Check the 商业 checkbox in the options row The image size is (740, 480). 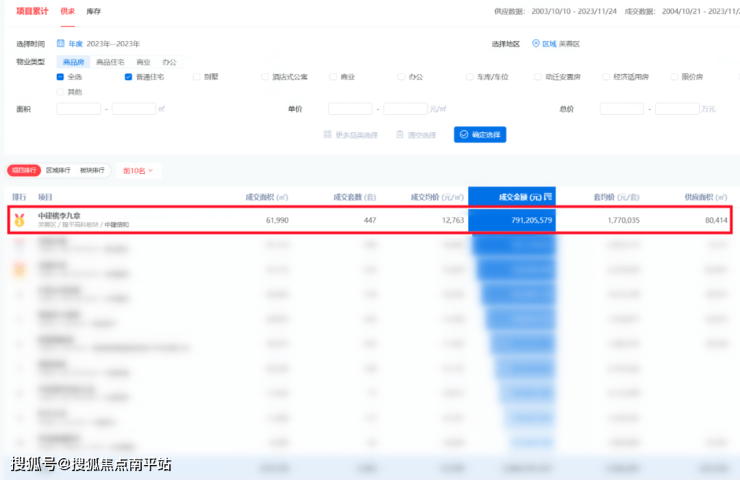click(333, 77)
